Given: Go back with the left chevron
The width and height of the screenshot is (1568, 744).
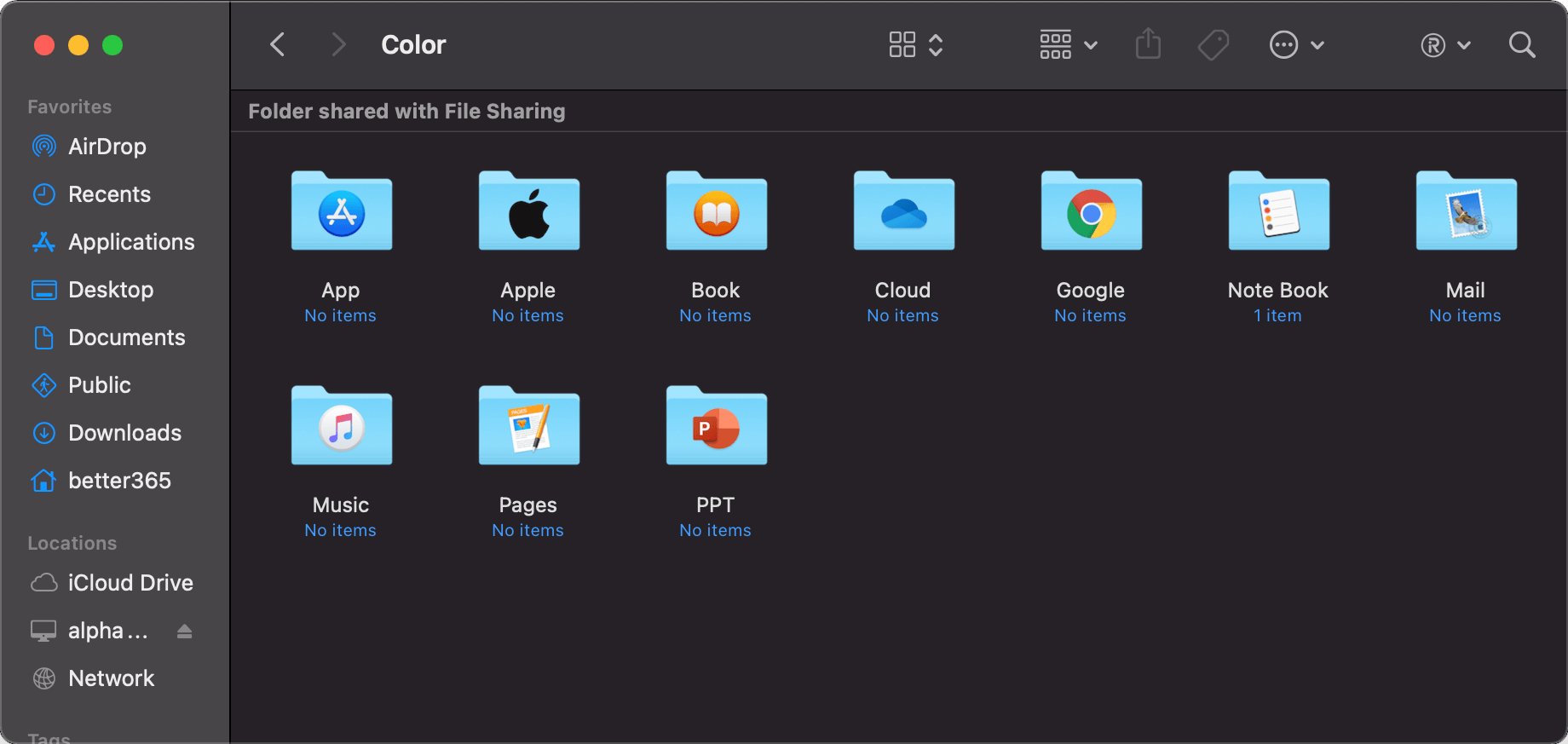Looking at the screenshot, I should 278,44.
